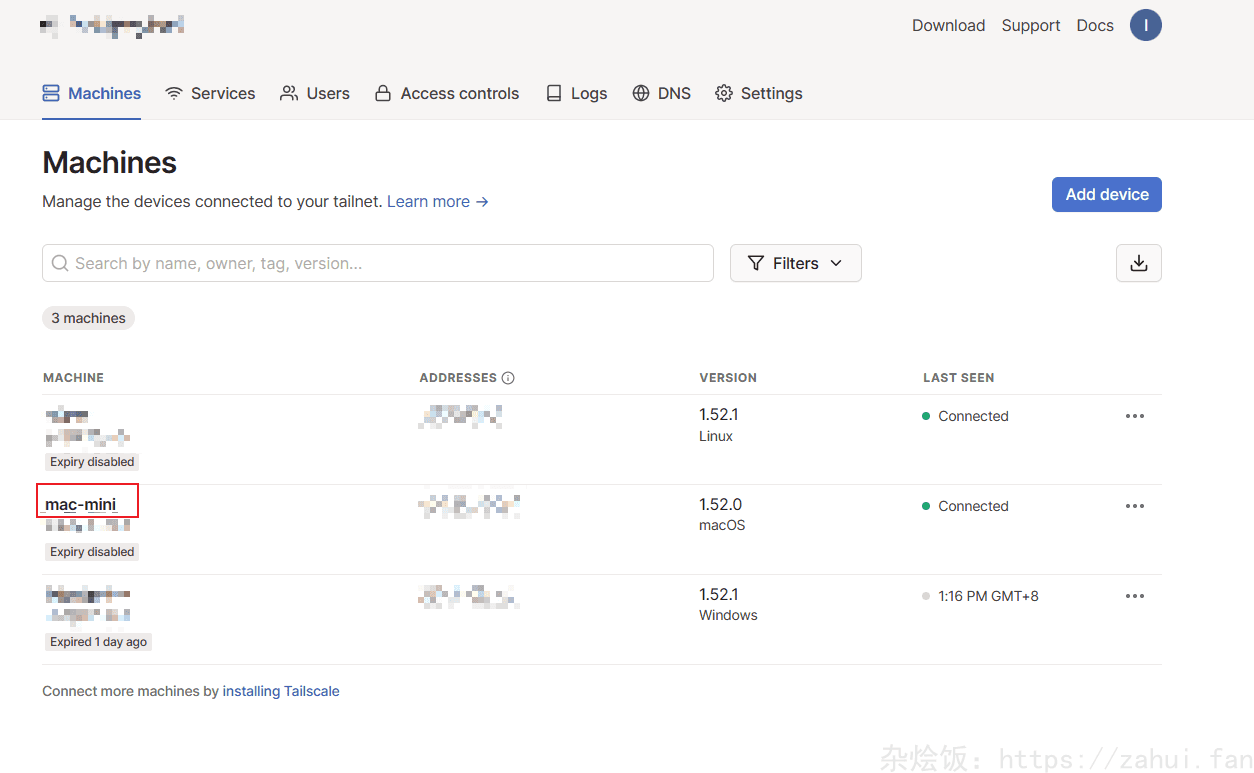Image resolution: width=1254 pixels, height=773 pixels.
Task: Open Docs in the top header
Action: pyautogui.click(x=1094, y=26)
